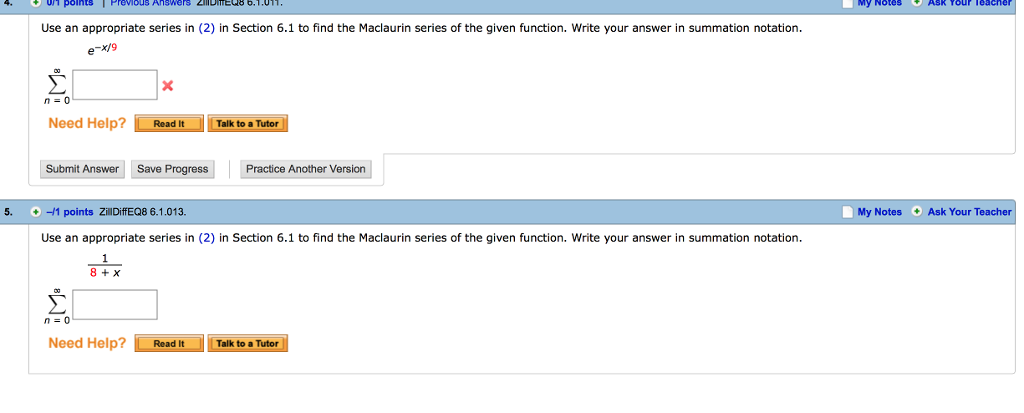Click Ask Your Teacher plus icon in question 5

click(918, 212)
